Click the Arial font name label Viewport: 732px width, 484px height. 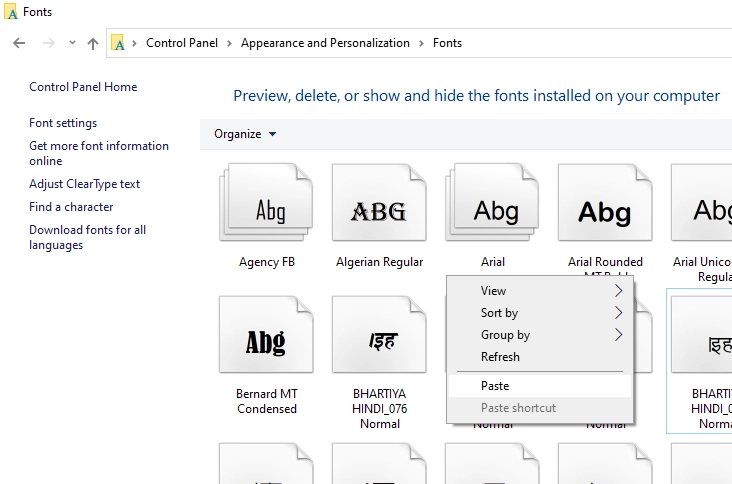(493, 262)
